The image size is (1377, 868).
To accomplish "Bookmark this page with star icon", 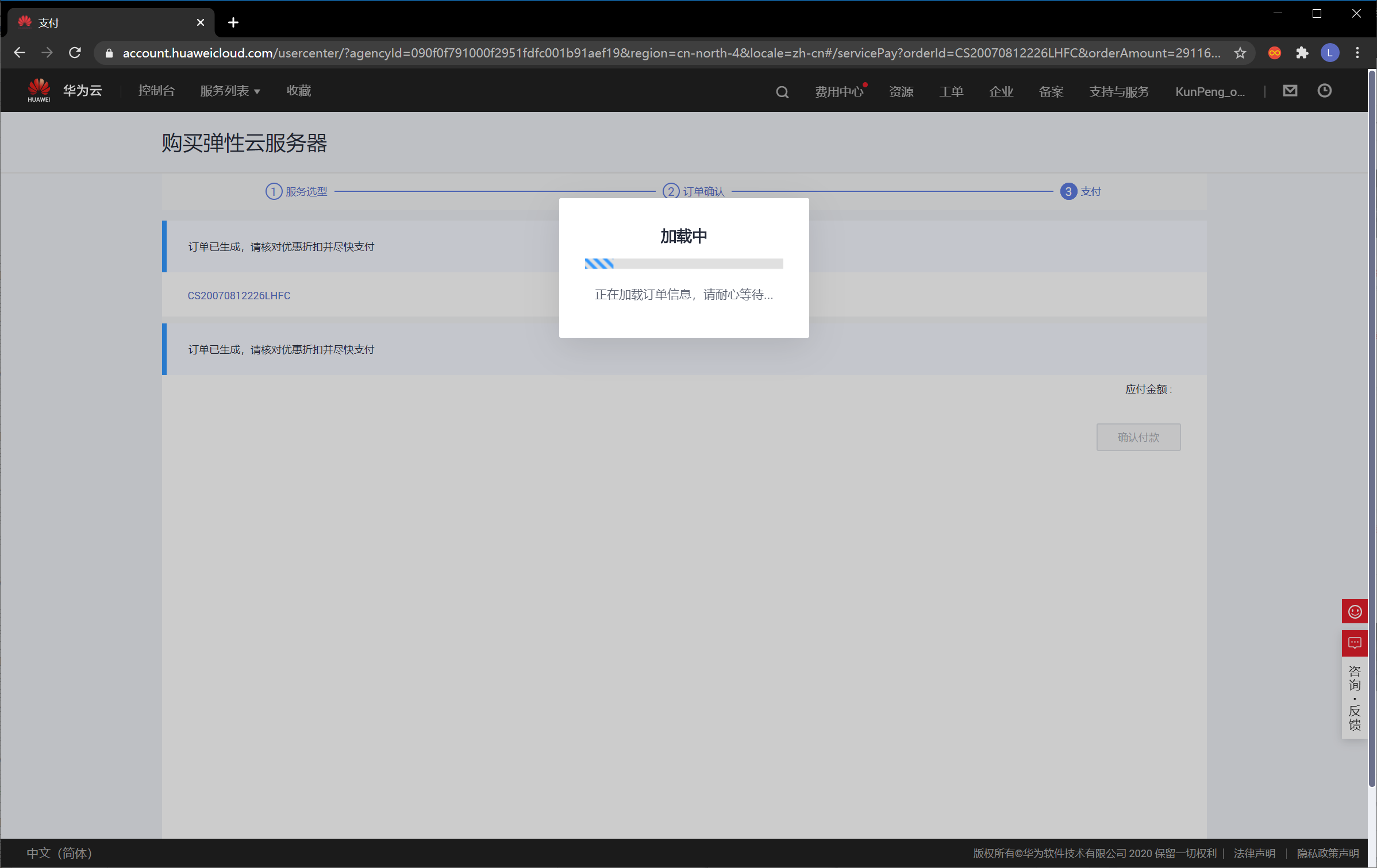I will [1240, 53].
